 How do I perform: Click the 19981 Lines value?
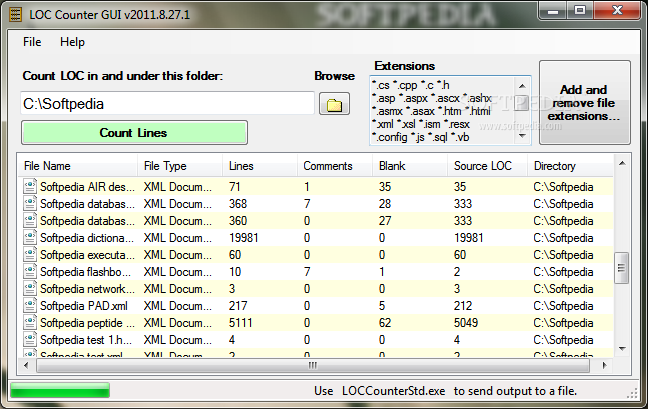coord(244,238)
